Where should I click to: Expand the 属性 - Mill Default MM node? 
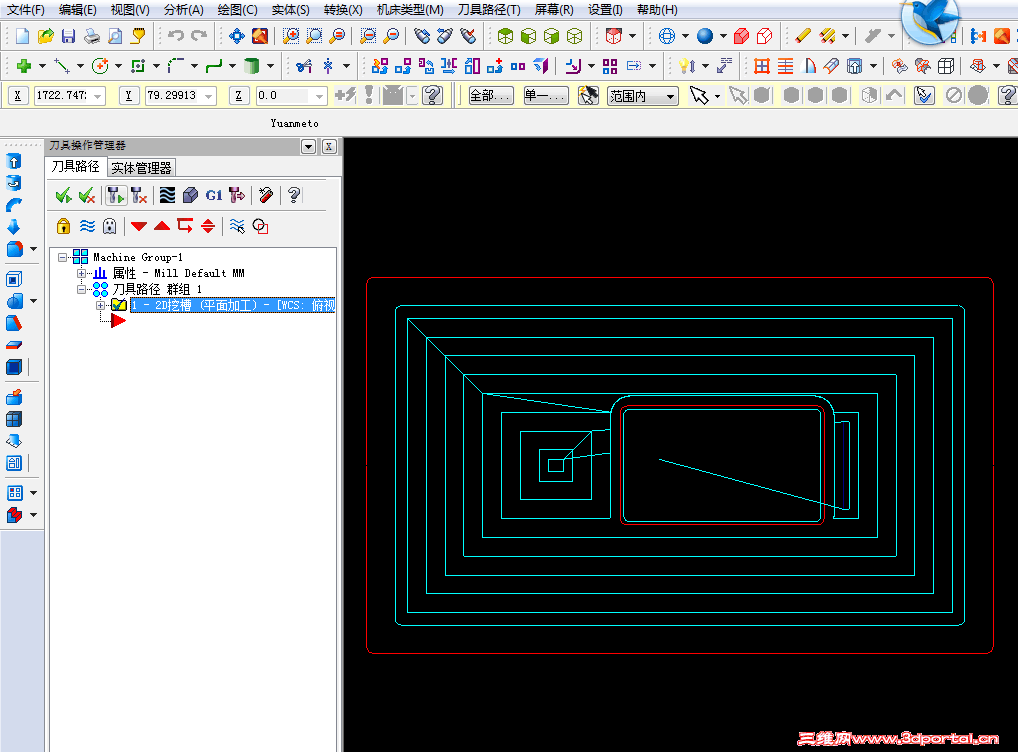[x=81, y=273]
